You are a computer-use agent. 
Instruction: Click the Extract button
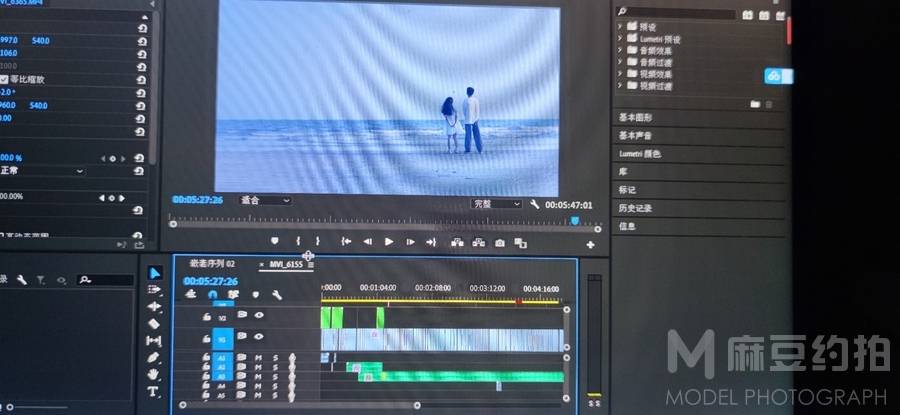point(478,243)
